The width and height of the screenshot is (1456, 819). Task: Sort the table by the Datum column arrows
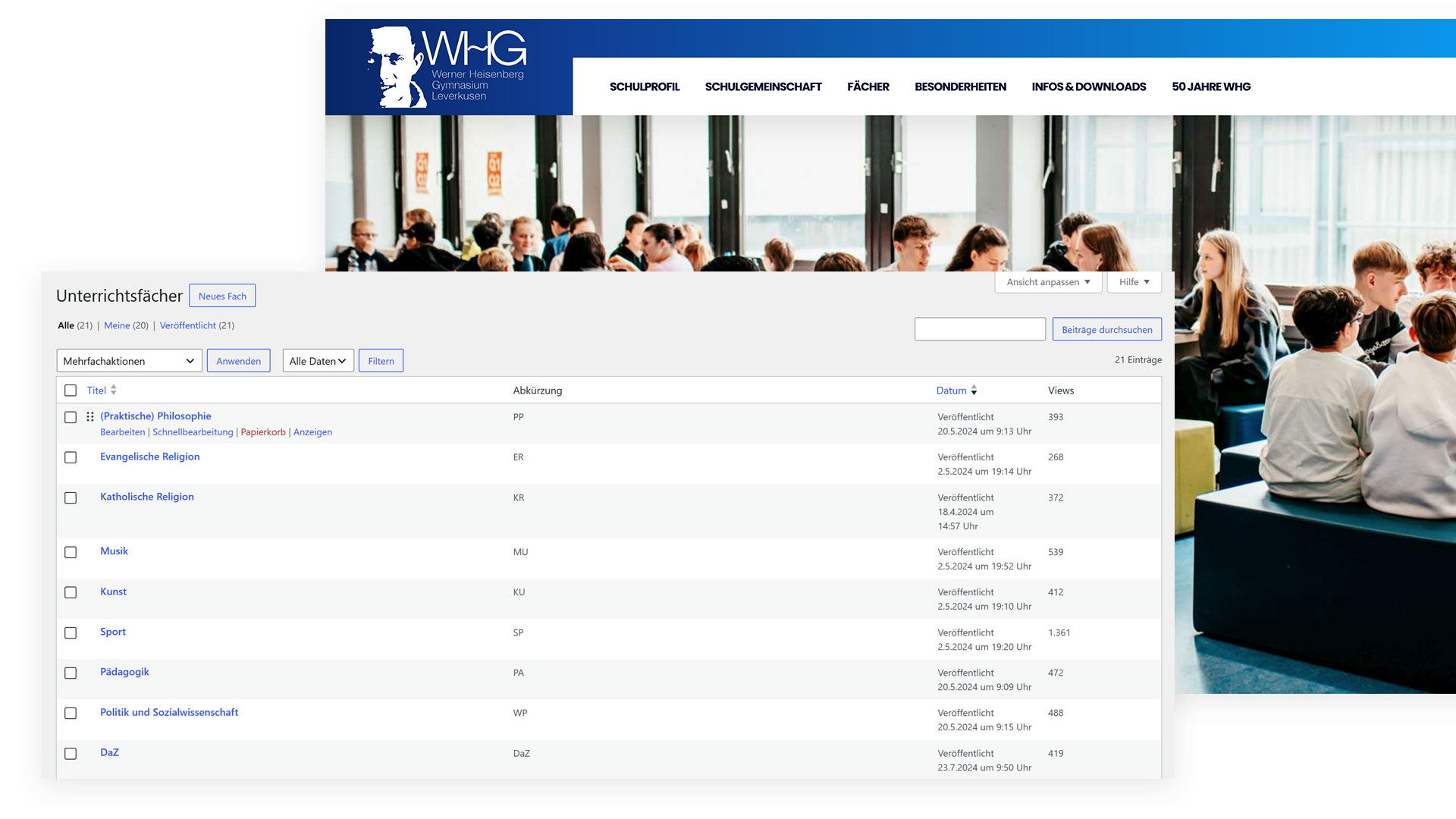(974, 391)
